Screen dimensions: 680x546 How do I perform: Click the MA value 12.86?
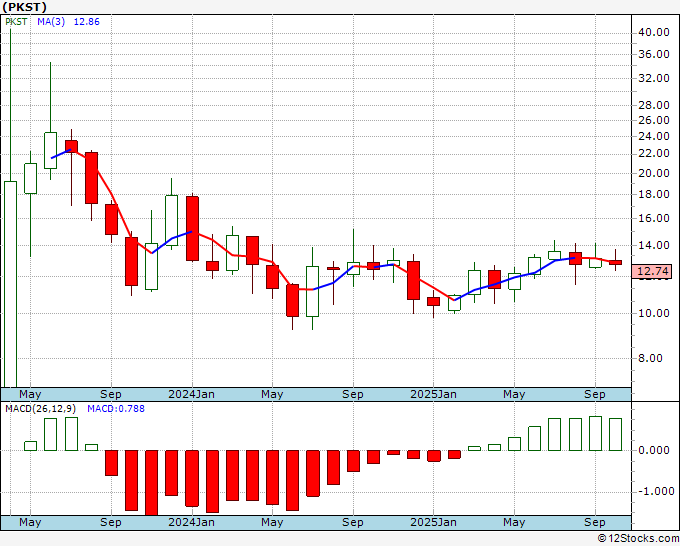[x=86, y=22]
